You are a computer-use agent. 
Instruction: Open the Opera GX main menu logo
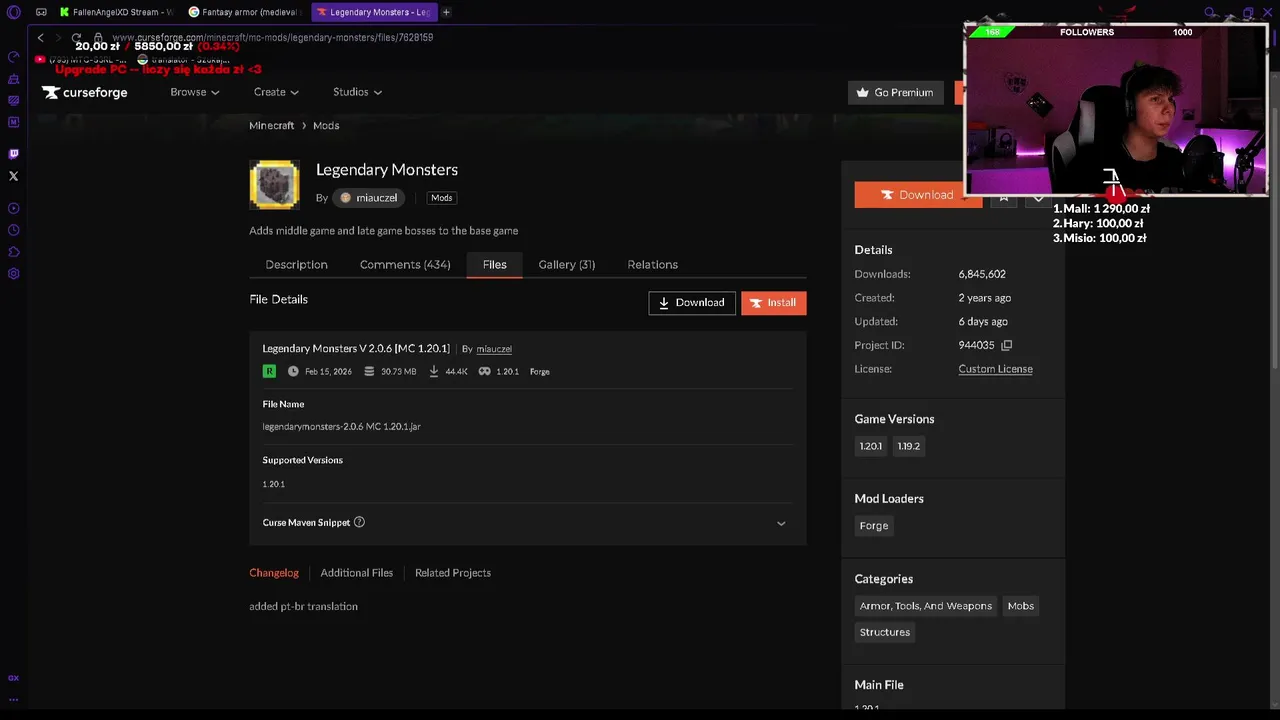pos(13,12)
